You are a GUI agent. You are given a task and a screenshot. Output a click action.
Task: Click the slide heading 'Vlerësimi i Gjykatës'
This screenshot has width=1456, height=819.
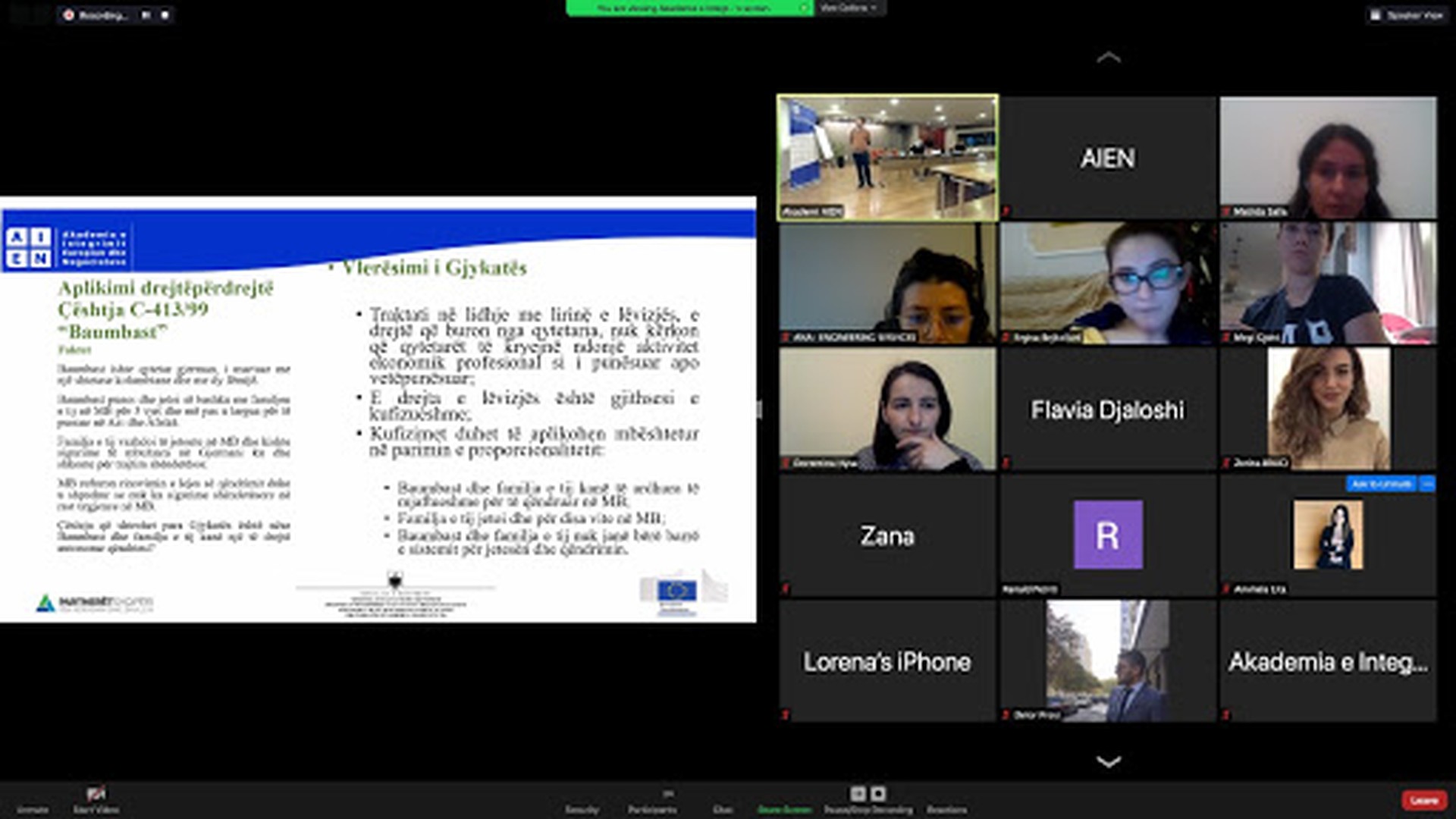click(434, 268)
